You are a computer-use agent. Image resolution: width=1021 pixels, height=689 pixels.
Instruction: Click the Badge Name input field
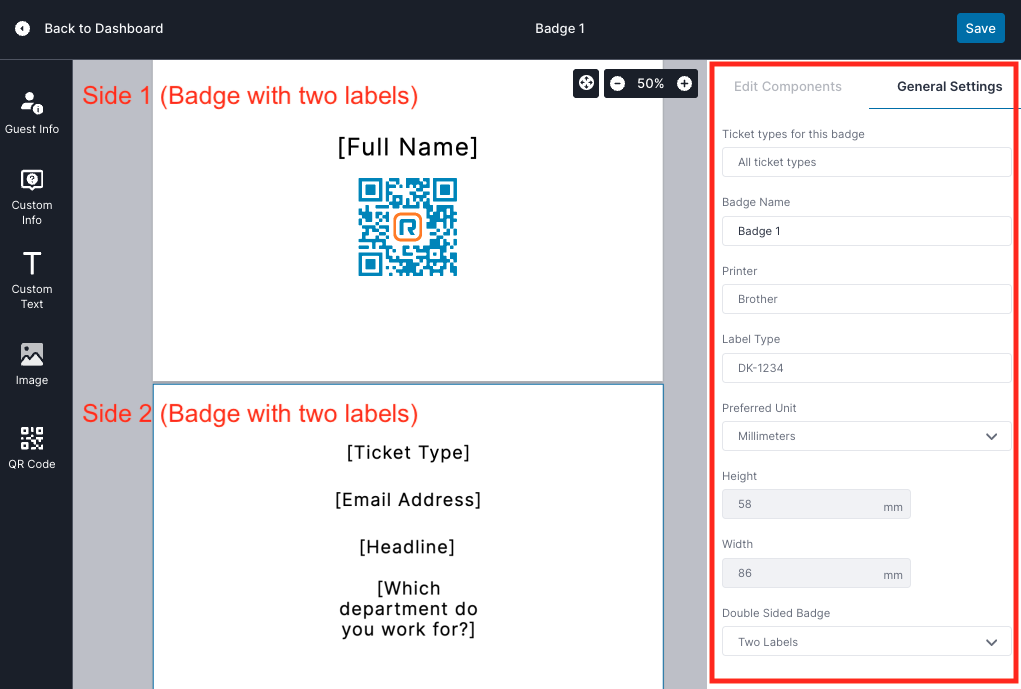pyautogui.click(x=866, y=231)
